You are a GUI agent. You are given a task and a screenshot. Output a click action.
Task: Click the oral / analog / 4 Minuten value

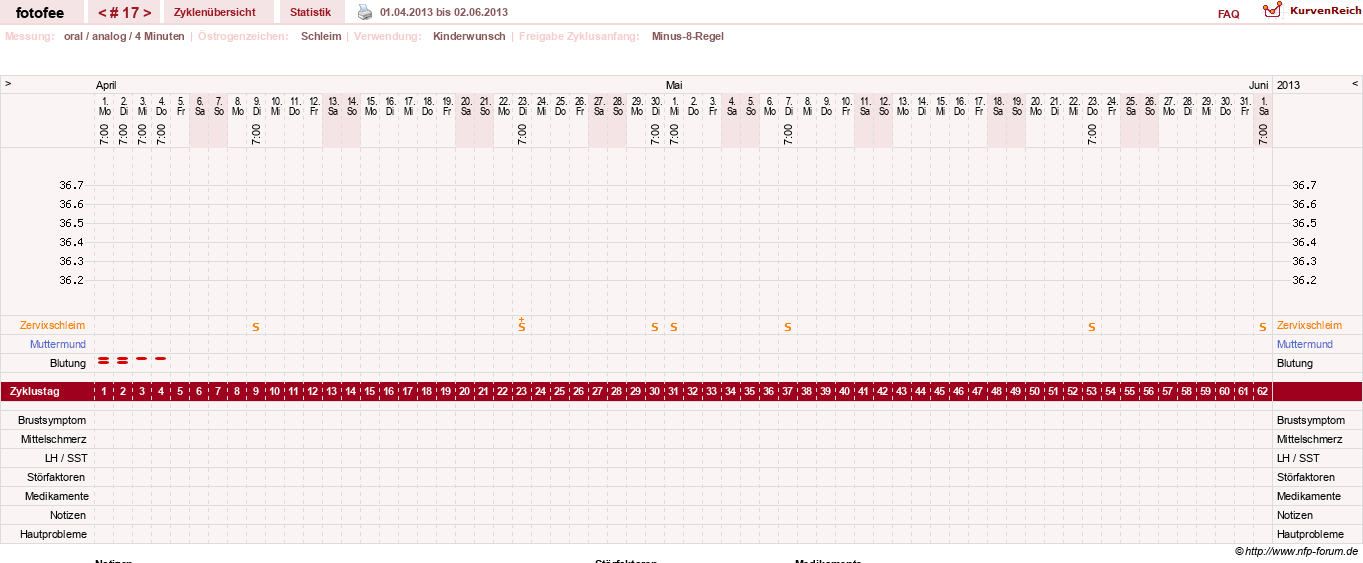pyautogui.click(x=124, y=36)
